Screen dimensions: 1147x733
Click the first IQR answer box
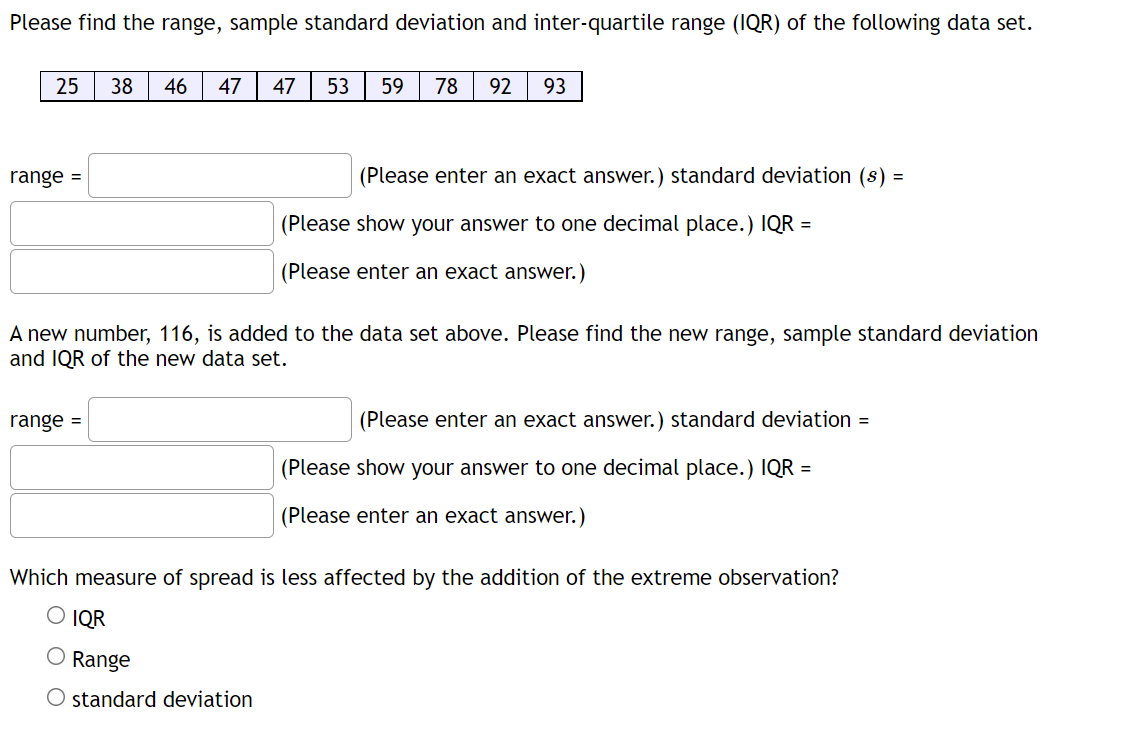point(141,271)
